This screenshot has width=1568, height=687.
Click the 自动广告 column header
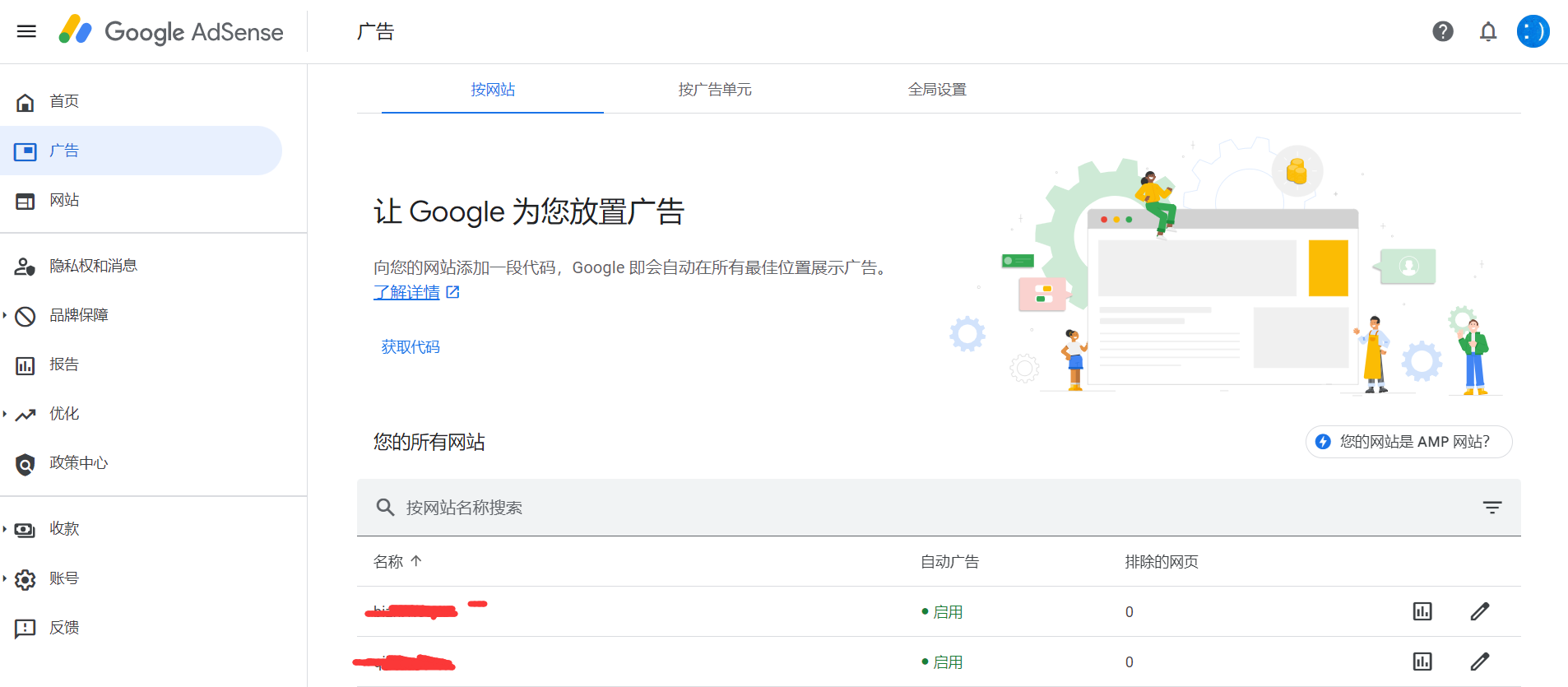[949, 562]
